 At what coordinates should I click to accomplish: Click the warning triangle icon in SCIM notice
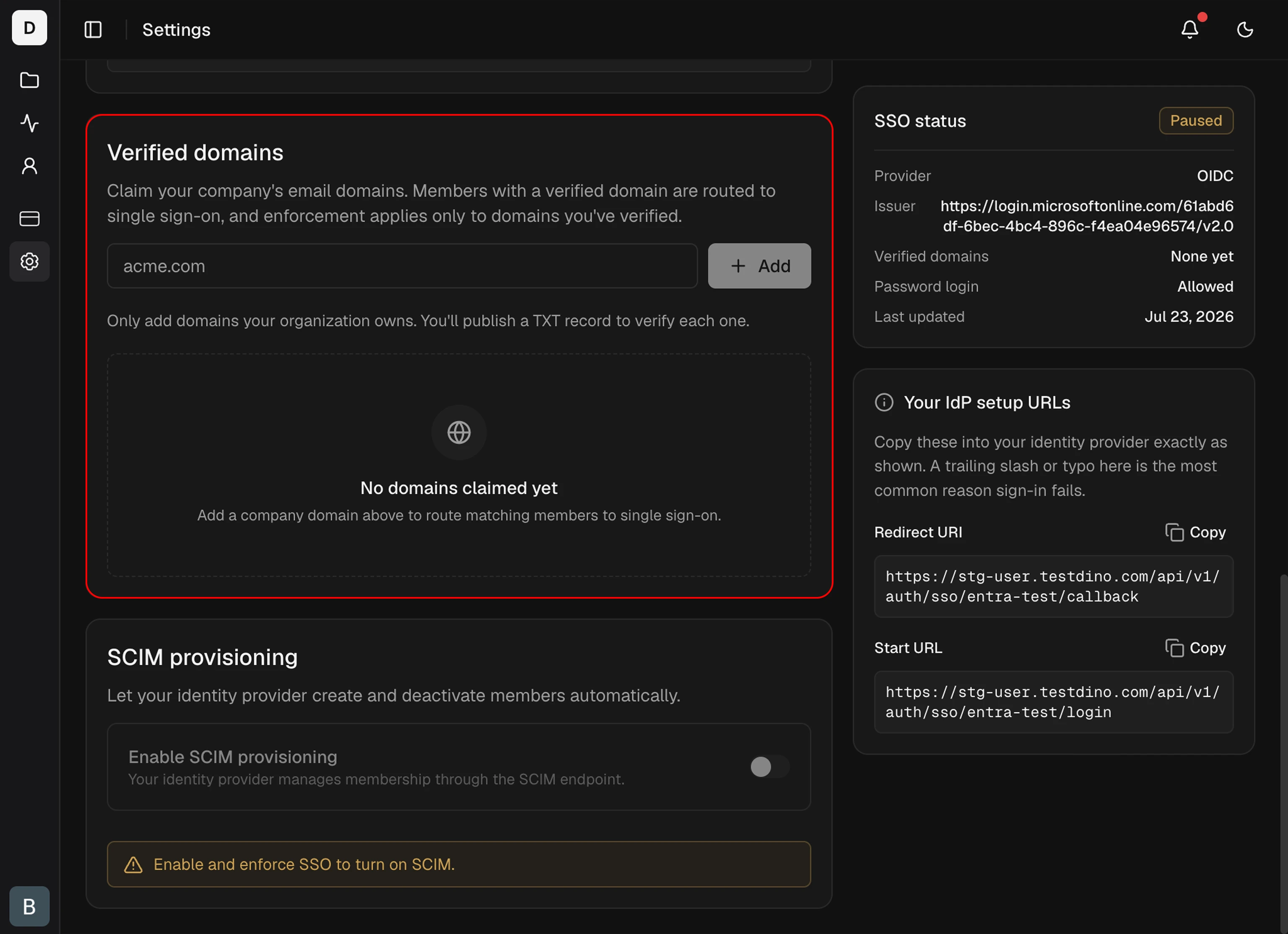click(133, 865)
